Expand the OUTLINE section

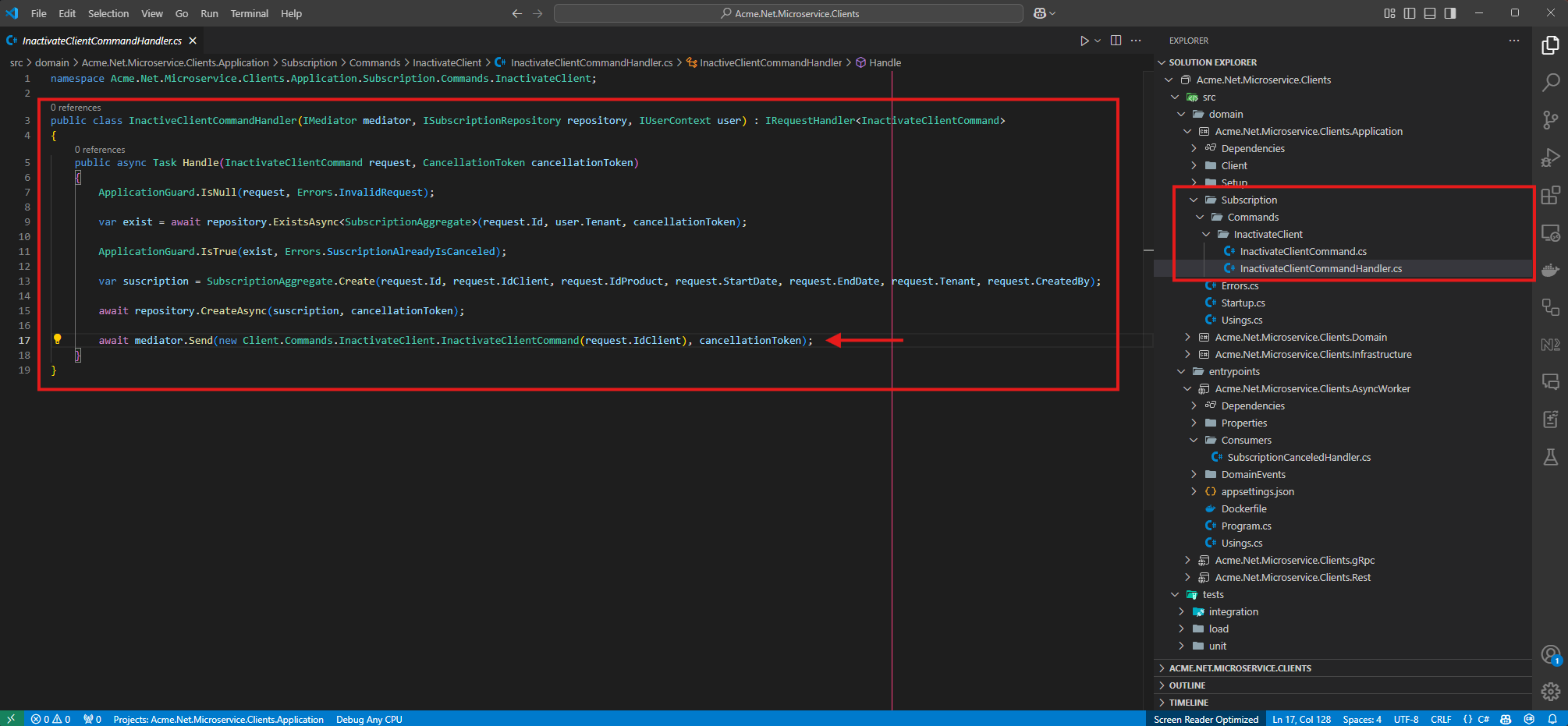point(1187,685)
